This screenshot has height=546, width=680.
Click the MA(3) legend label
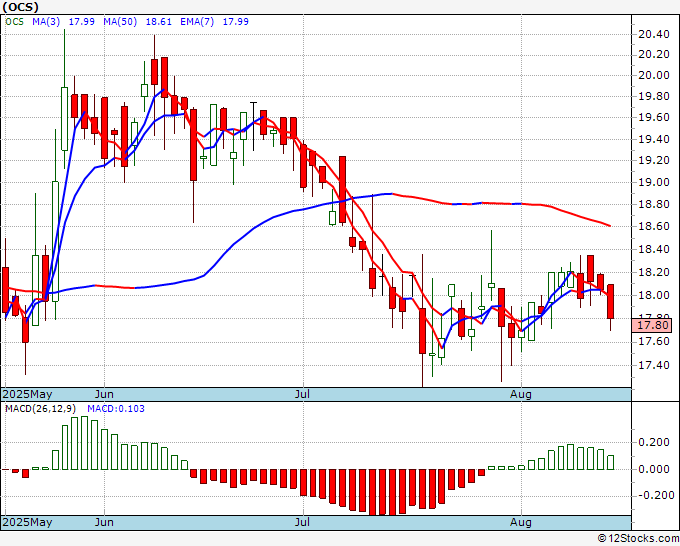pos(46,22)
